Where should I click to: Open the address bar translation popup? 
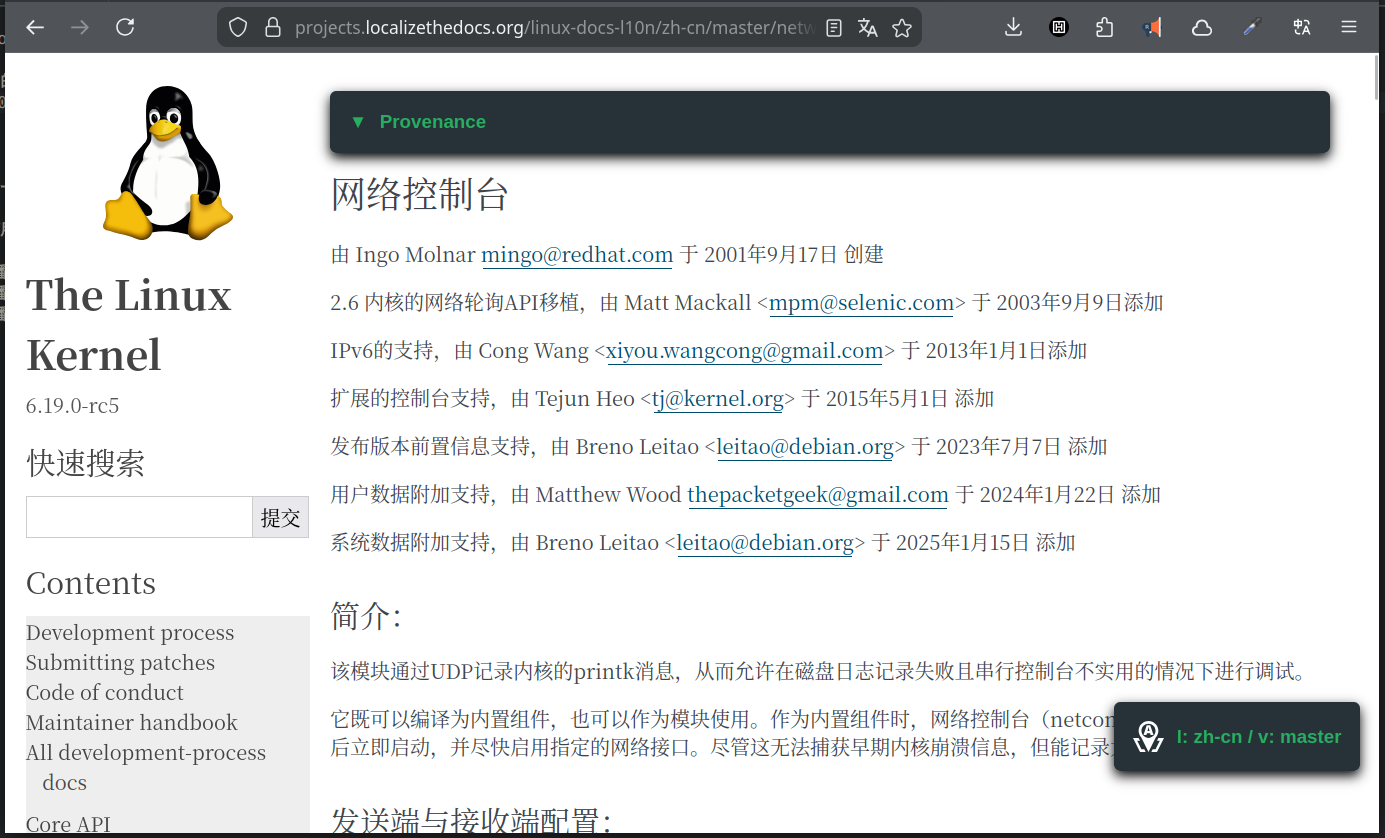pyautogui.click(x=866, y=27)
